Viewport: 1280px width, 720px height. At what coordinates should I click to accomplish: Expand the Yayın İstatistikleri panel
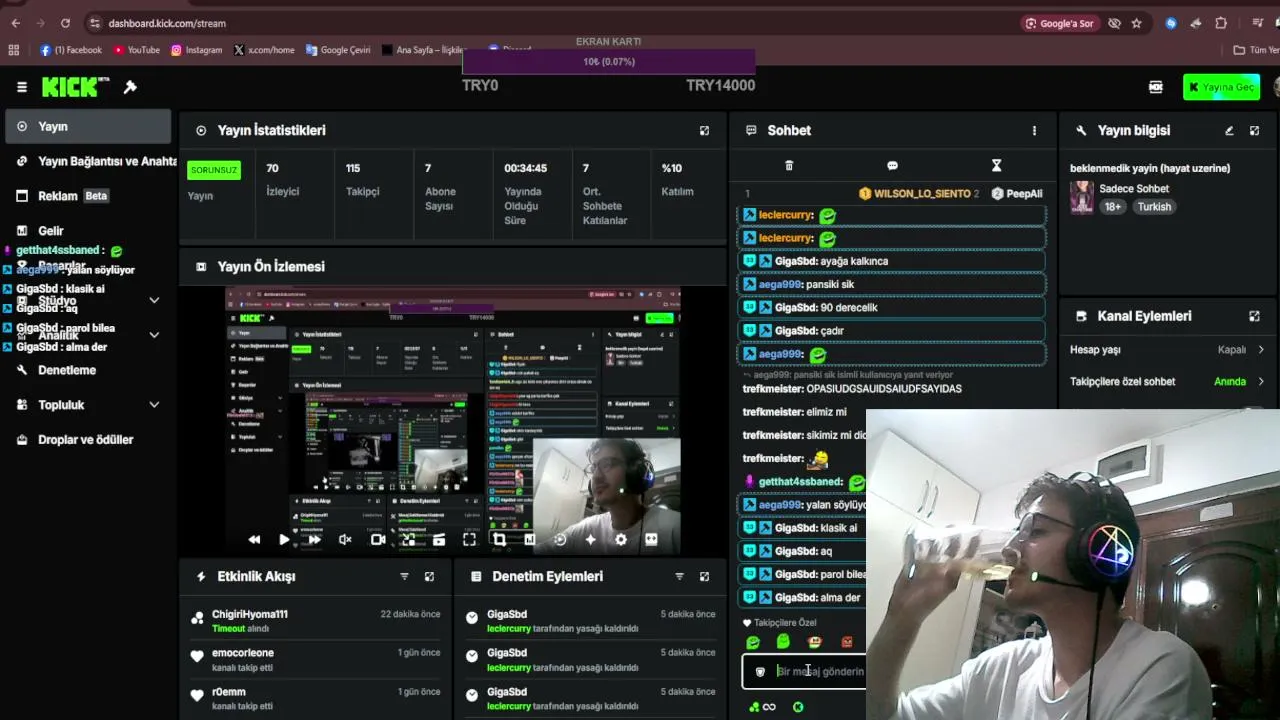click(704, 130)
